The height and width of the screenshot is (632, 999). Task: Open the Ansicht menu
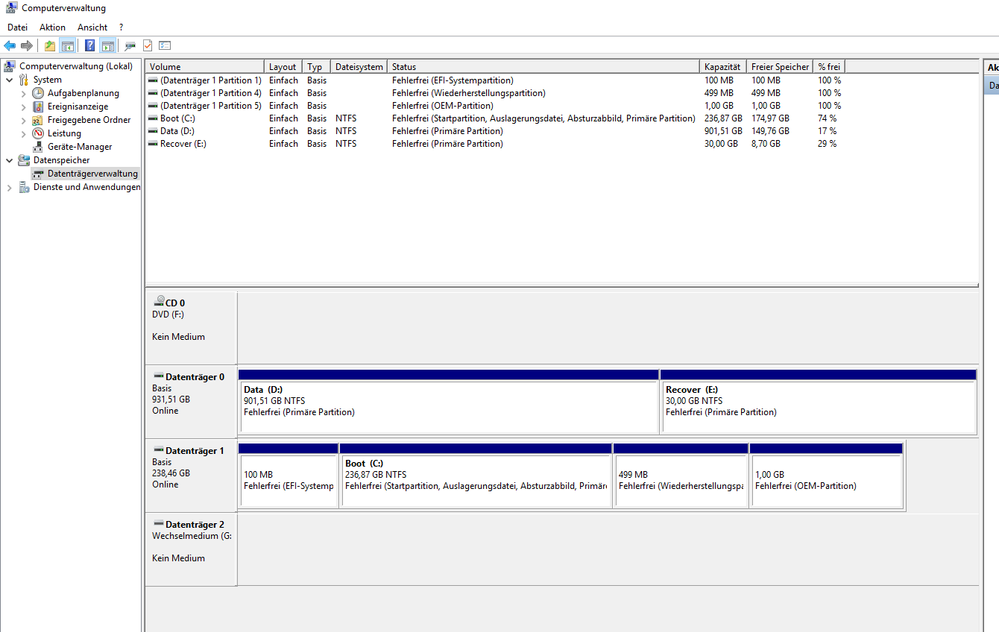click(92, 27)
